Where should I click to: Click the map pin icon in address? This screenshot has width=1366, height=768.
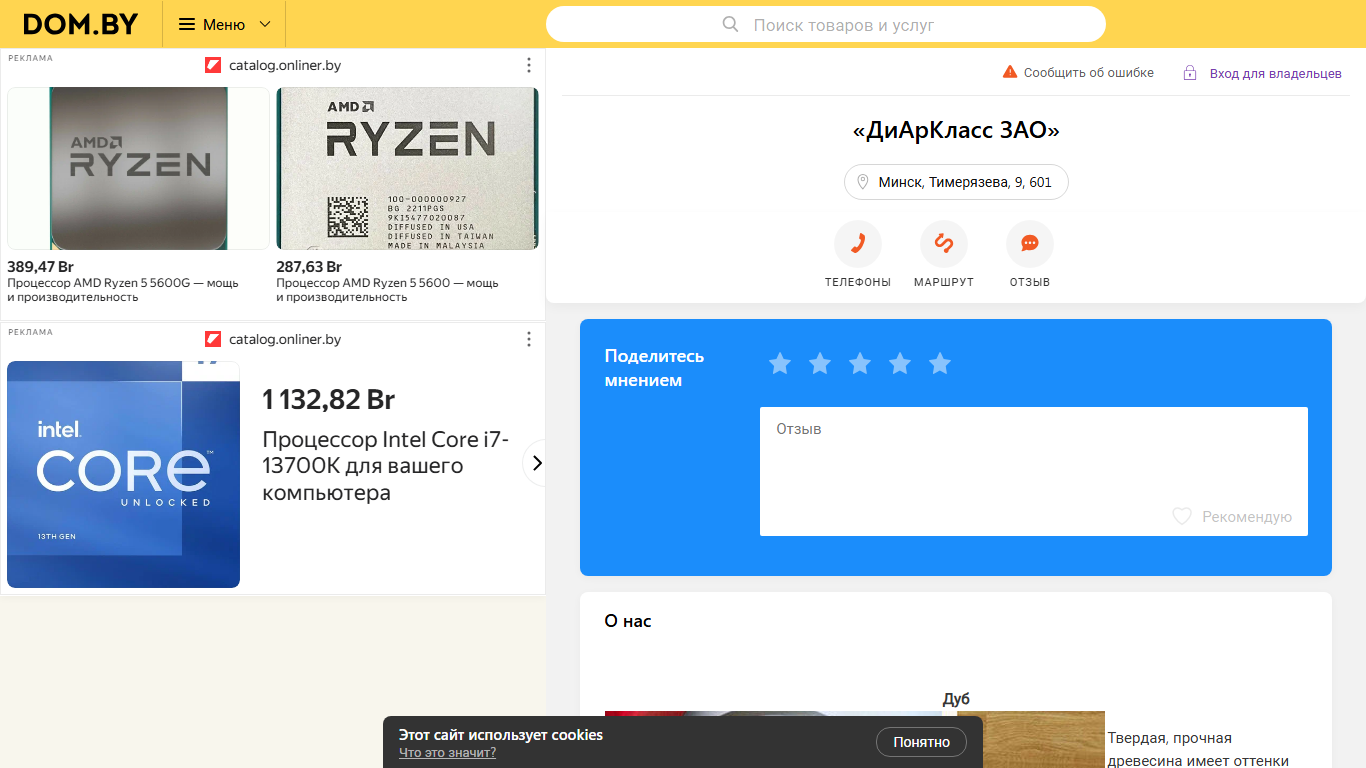point(863,182)
